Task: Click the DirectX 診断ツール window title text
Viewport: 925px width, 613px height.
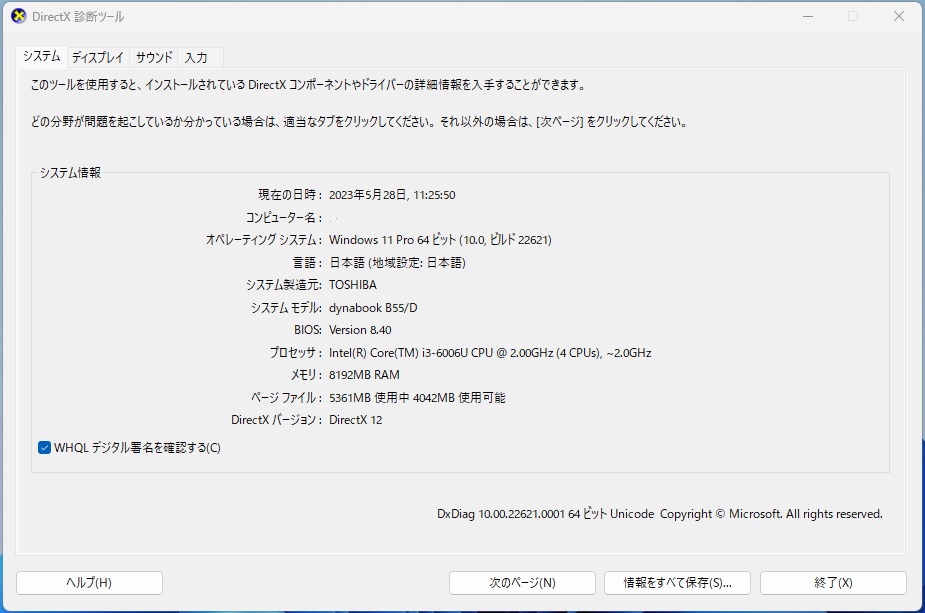Action: point(78,17)
